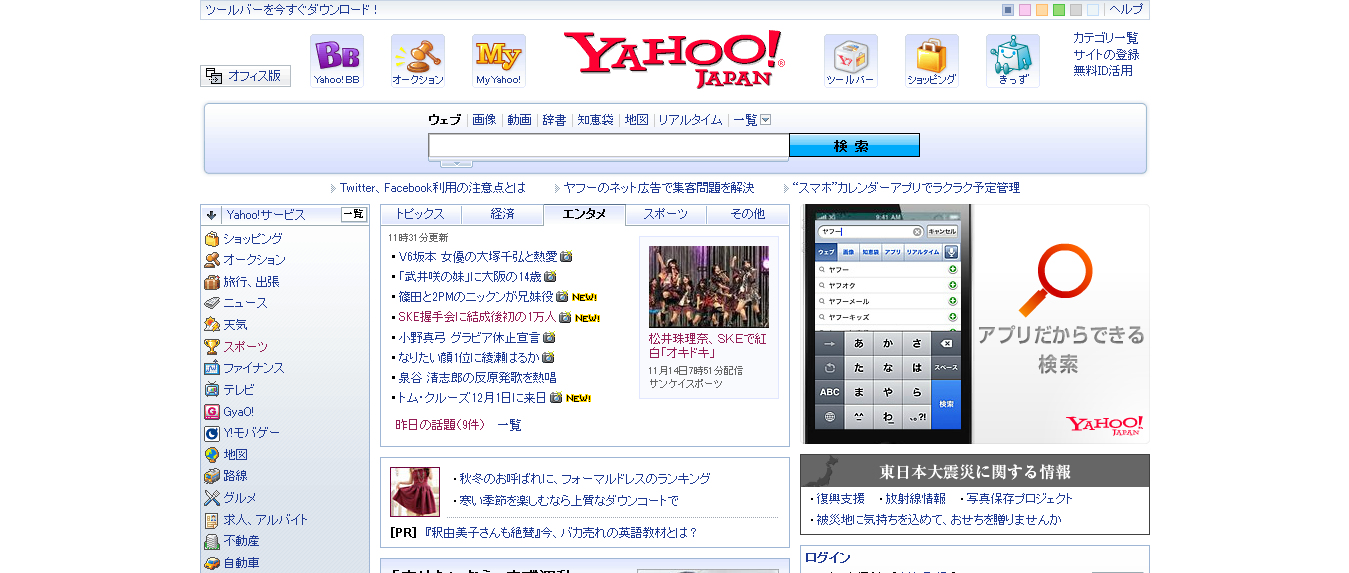This screenshot has width=1349, height=573.
Task: Click the ニュース newspaper icon
Action: tap(212, 303)
